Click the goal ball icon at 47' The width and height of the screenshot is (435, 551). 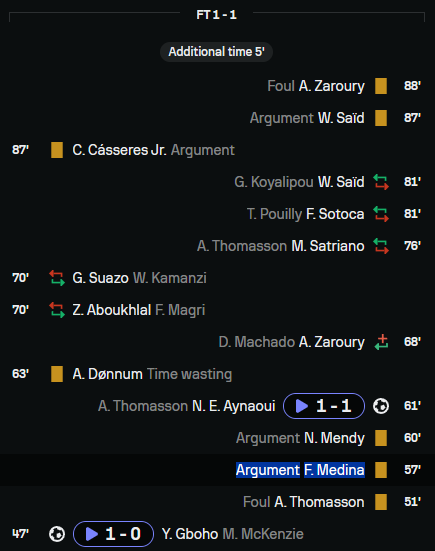pos(57,534)
